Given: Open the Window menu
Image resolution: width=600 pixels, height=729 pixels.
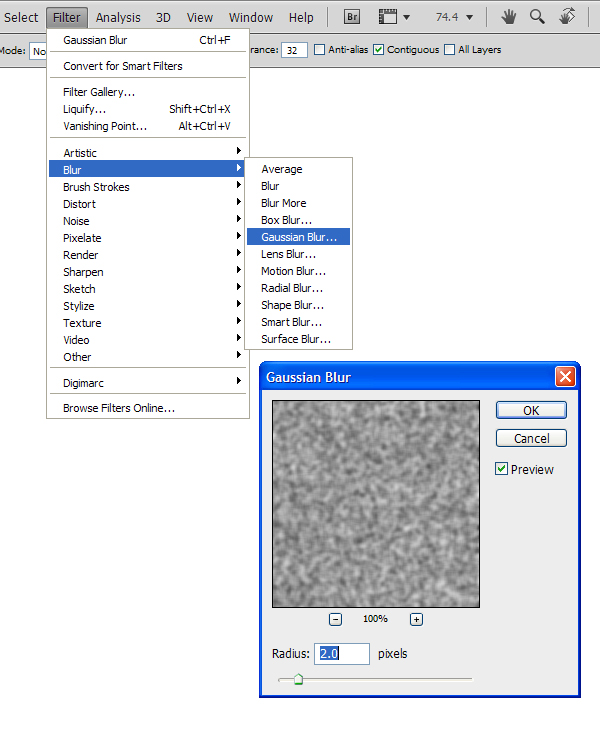Looking at the screenshot, I should [x=251, y=18].
